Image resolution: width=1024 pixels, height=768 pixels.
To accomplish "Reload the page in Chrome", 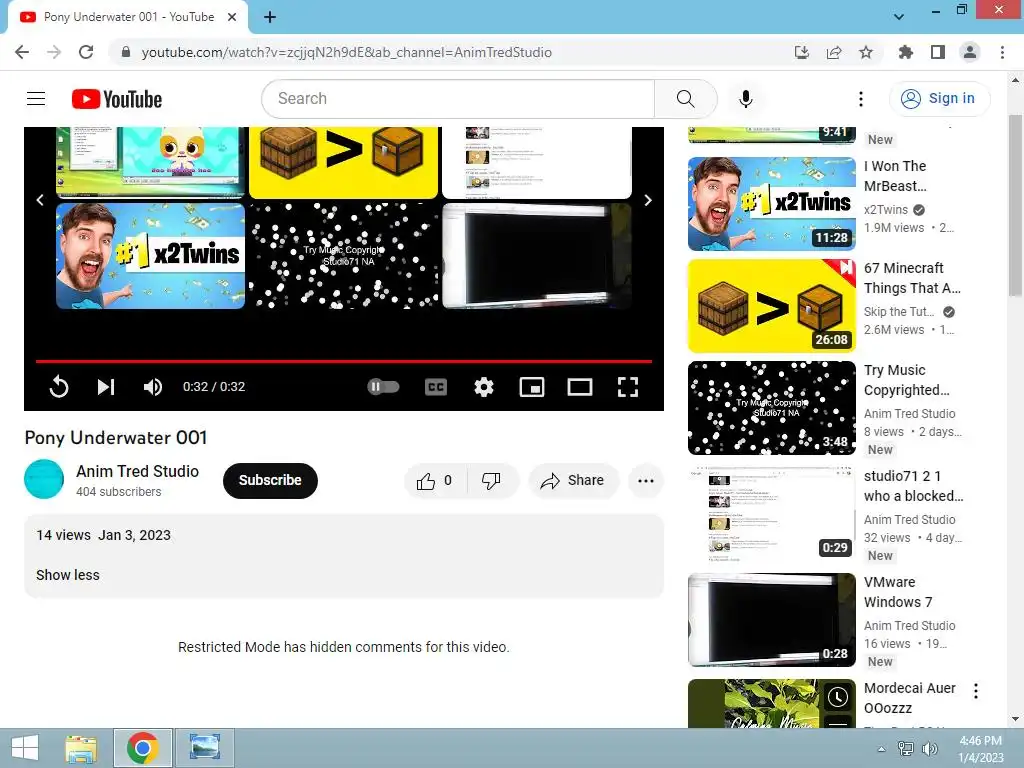I will click(86, 52).
